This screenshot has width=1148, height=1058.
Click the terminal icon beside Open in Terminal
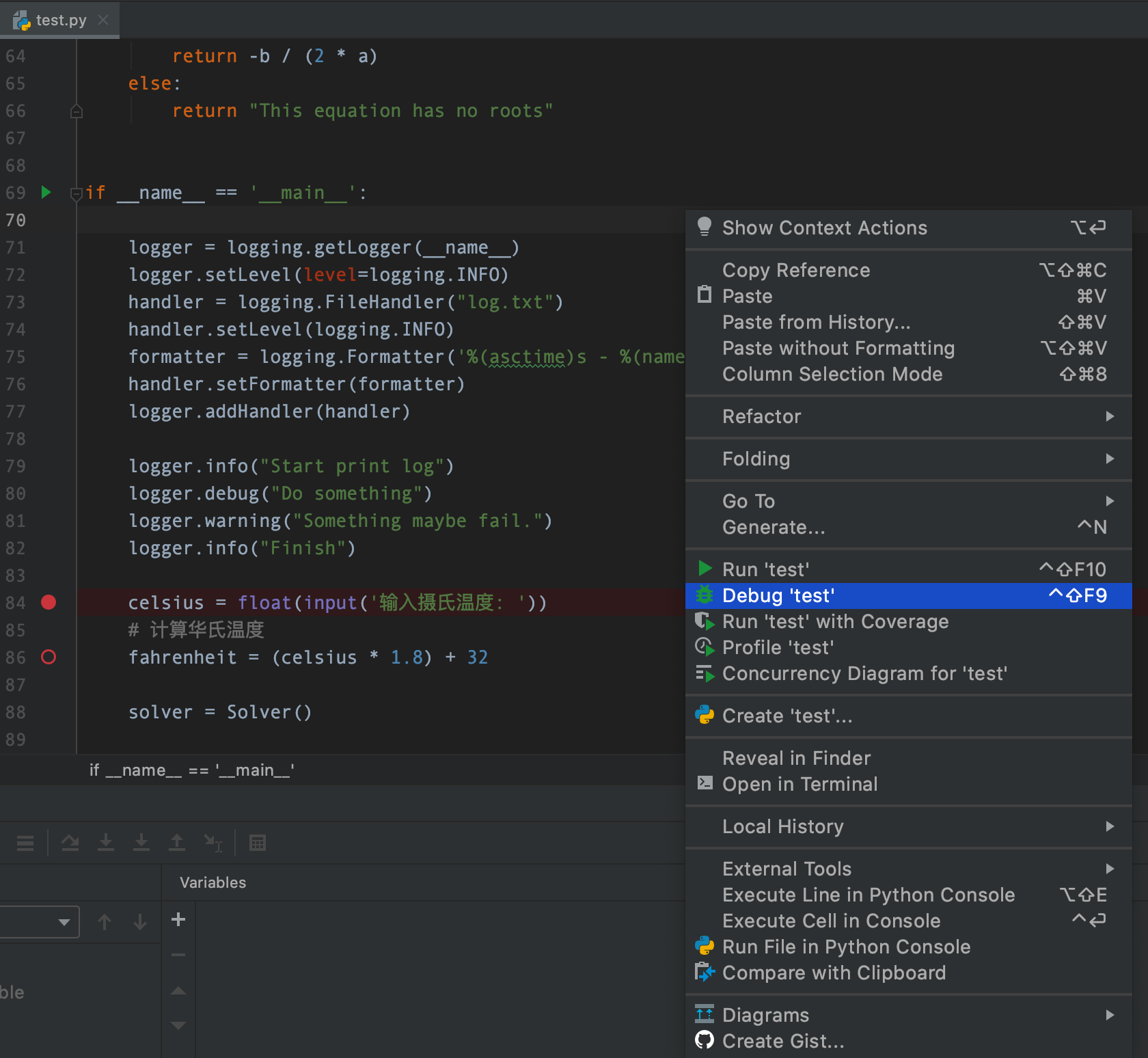705,783
